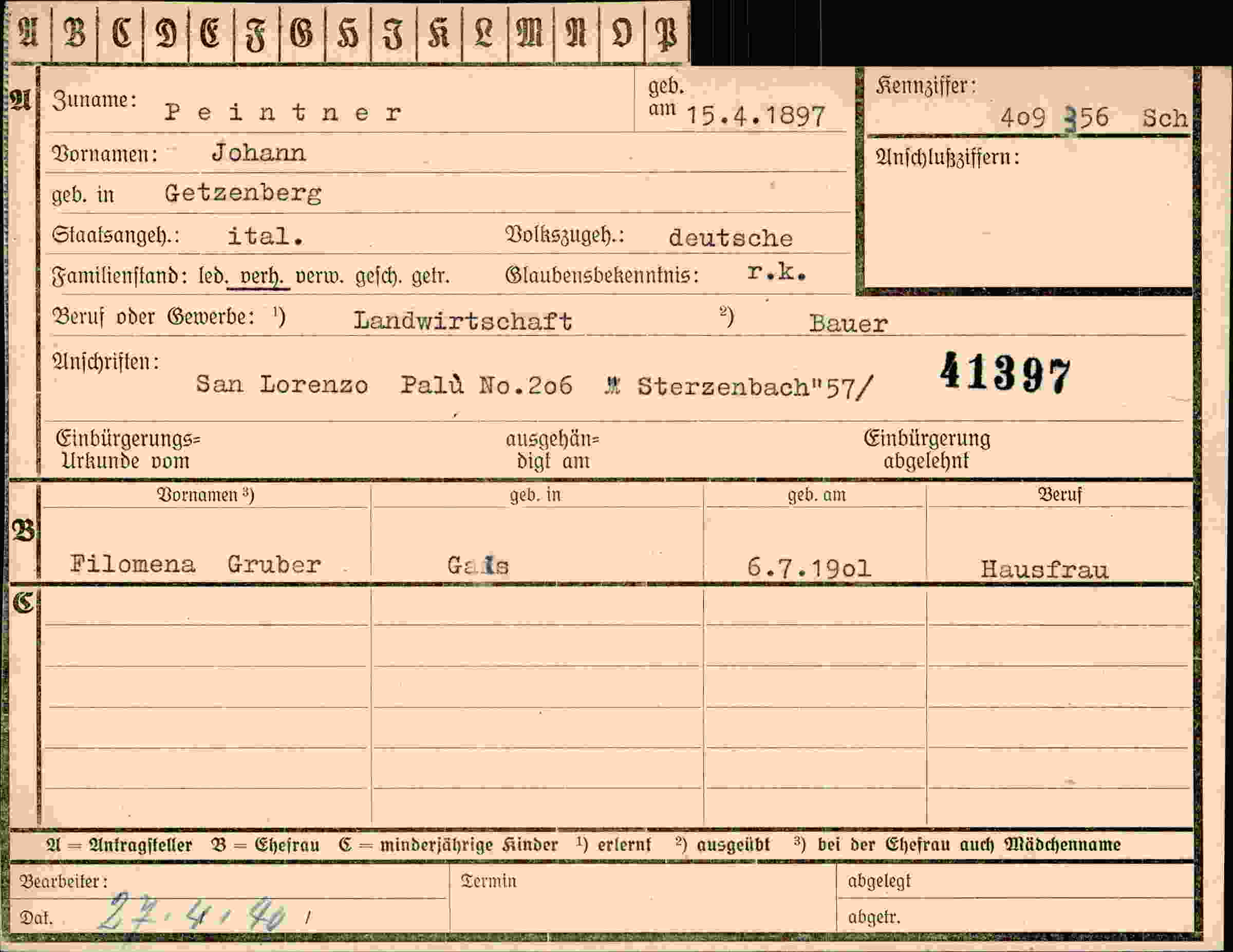Screen dimensions: 1233x952
Task: Click the underlined "verh." marital status
Action: (259, 276)
